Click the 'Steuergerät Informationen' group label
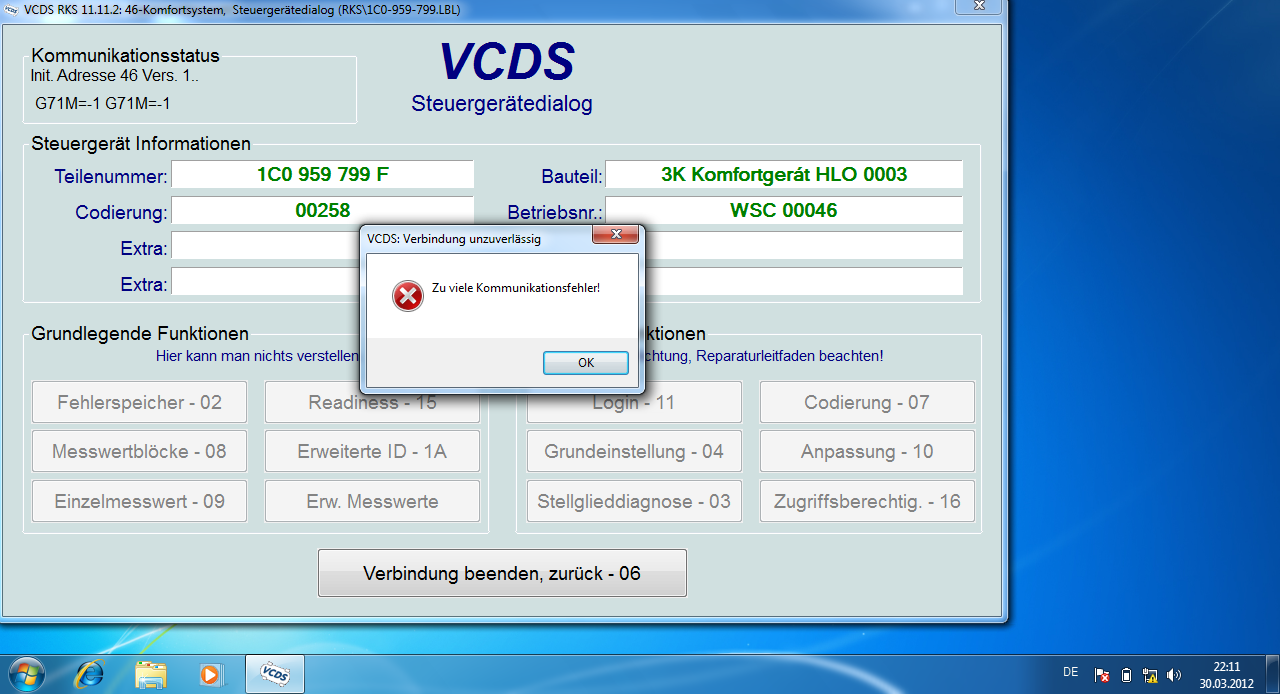Image resolution: width=1280 pixels, height=694 pixels. point(141,144)
